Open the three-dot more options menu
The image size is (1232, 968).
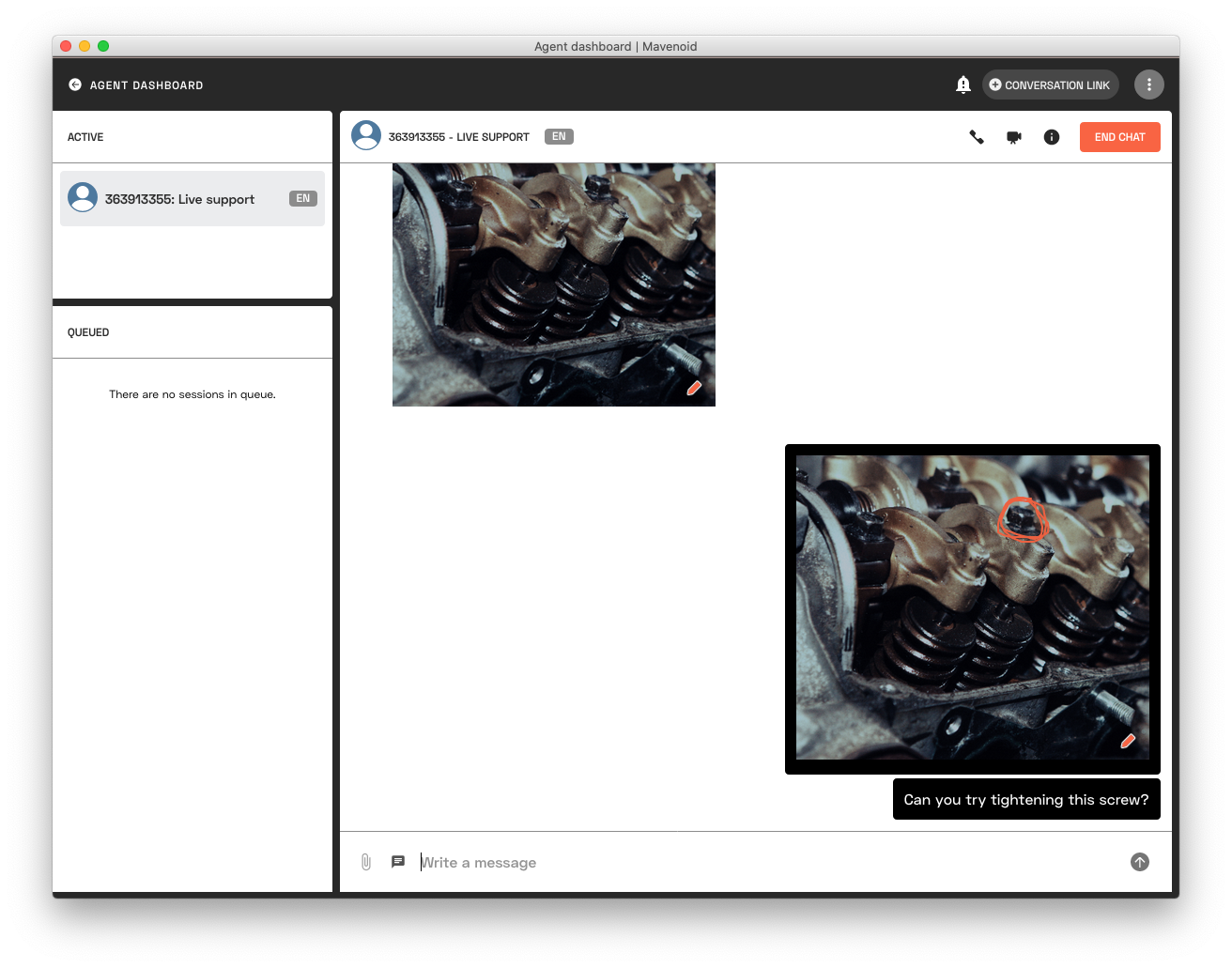(1149, 85)
